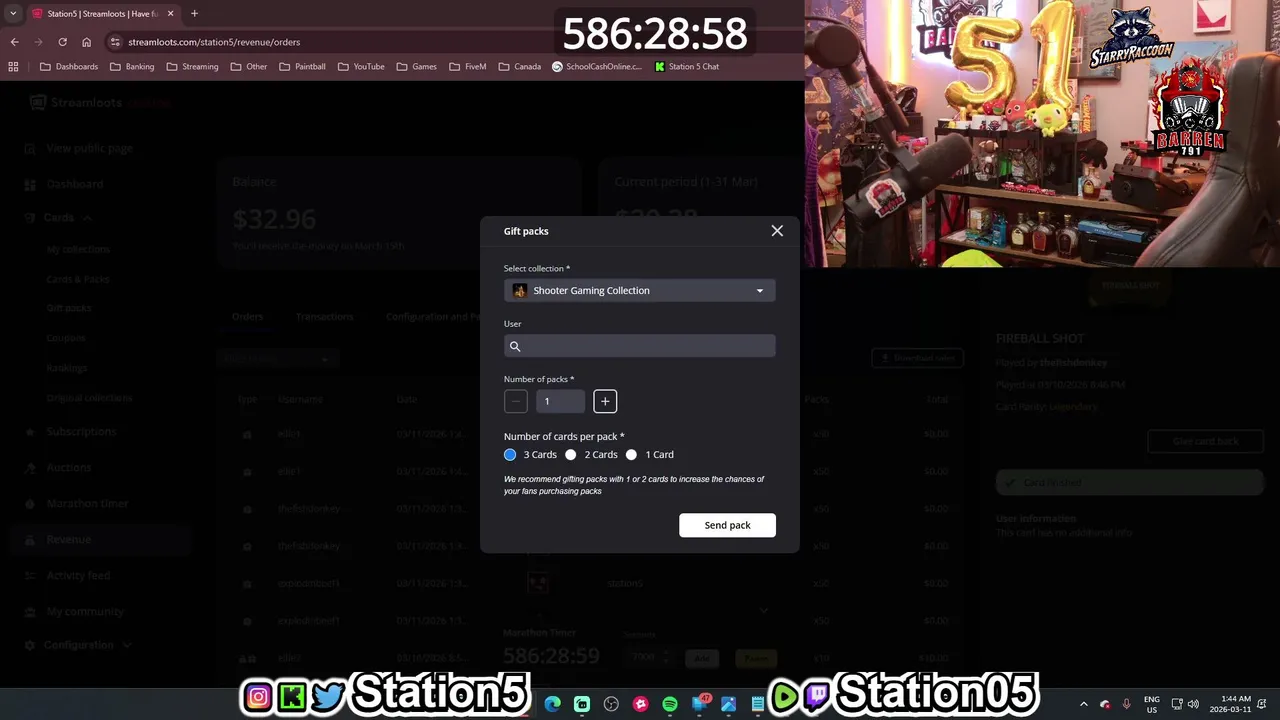1280x720 pixels.
Task: Close the Gift packs dialog
Action: tap(777, 231)
